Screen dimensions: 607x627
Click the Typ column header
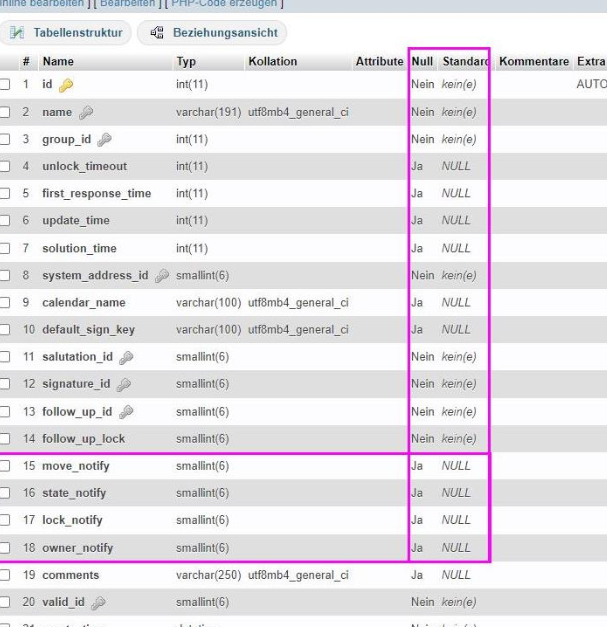tap(186, 61)
